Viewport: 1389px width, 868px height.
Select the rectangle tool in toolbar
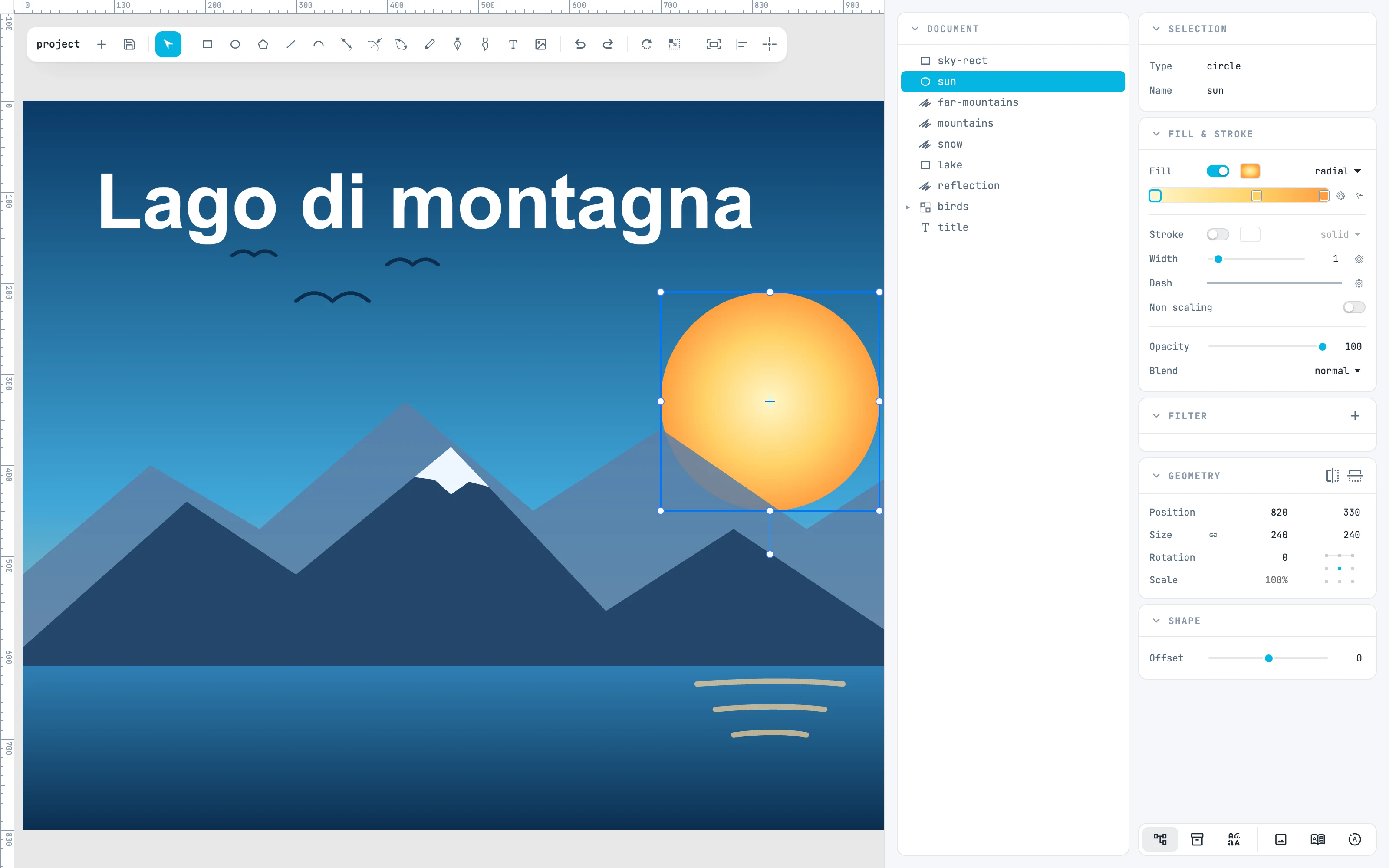point(207,44)
